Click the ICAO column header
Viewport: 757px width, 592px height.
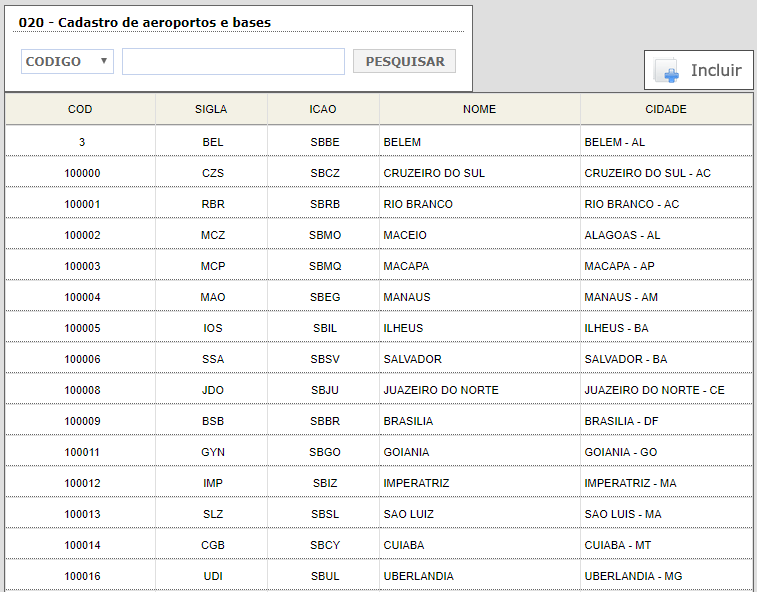click(x=323, y=110)
